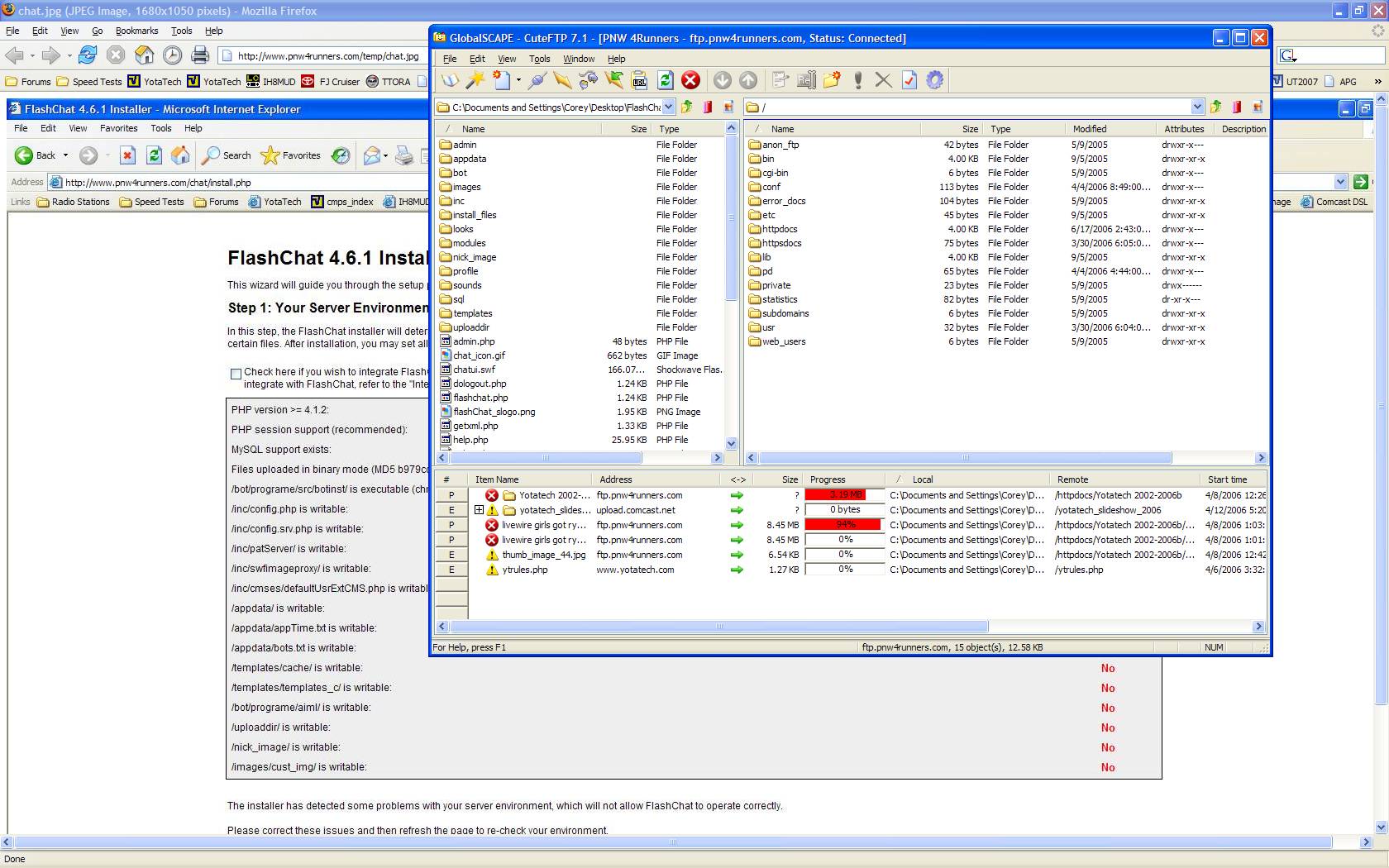Go up one folder in remote pane
1389x868 pixels.
pos(1215,107)
